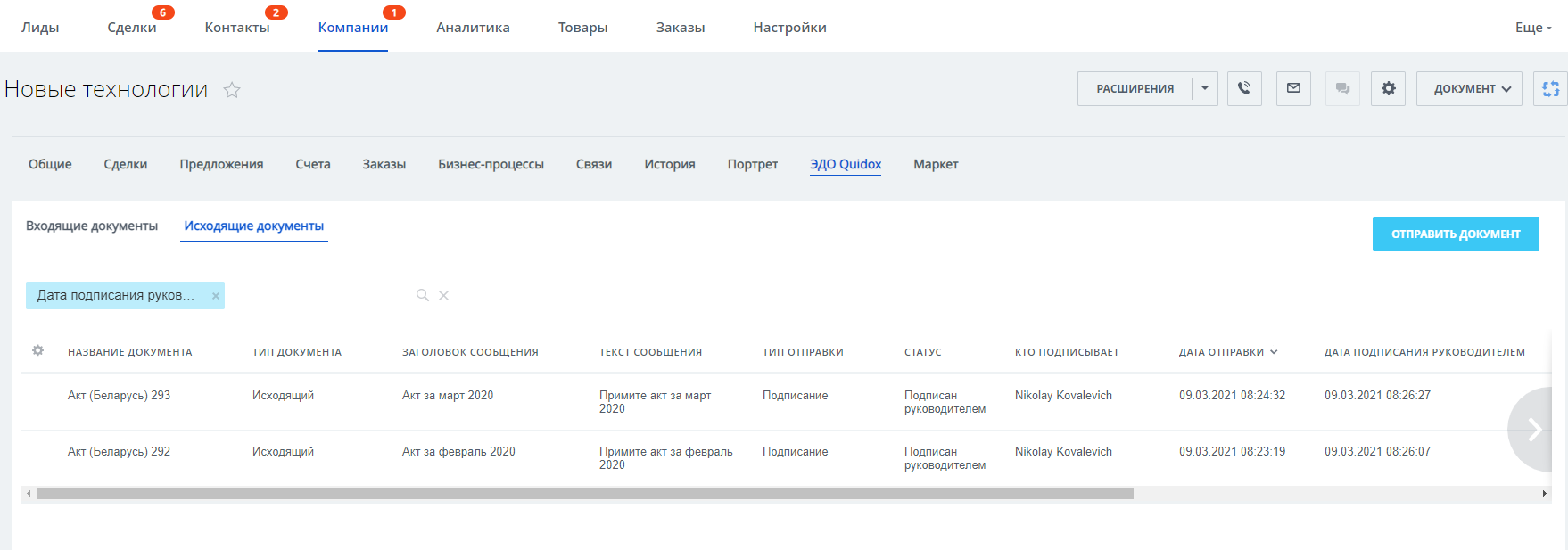This screenshot has height=550, width=1568.
Task: Open the chat messages icon button
Action: [1342, 88]
